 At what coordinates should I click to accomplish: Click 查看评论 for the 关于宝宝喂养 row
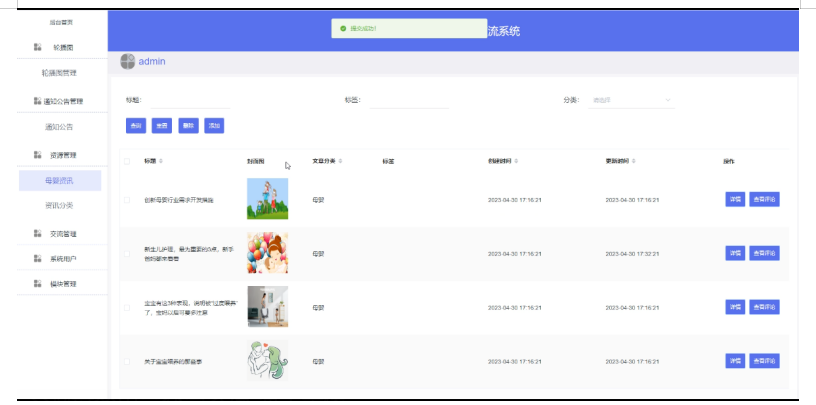pos(764,361)
